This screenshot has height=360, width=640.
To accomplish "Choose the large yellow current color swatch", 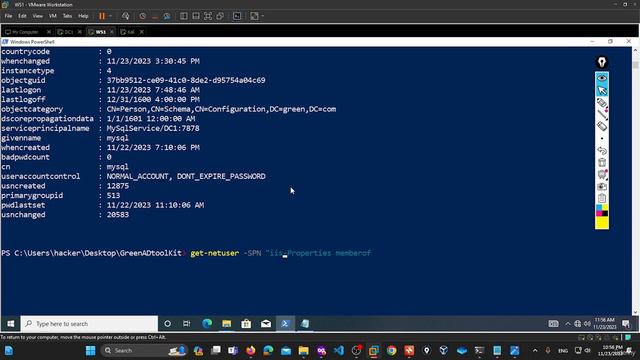I will pos(602,222).
